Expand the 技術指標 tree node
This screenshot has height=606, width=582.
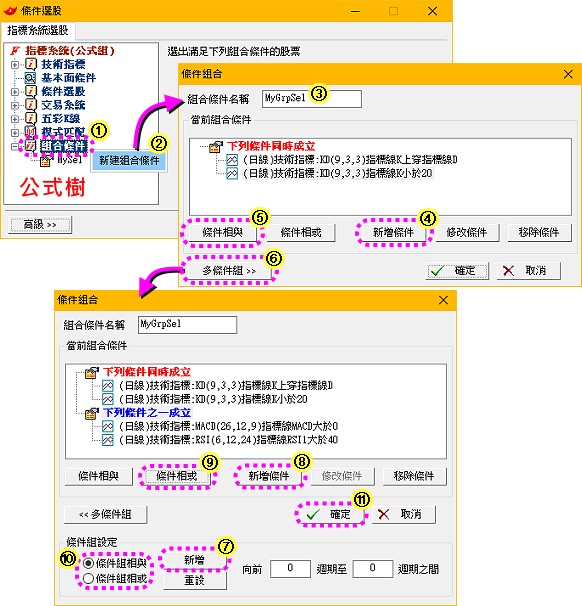coord(15,65)
